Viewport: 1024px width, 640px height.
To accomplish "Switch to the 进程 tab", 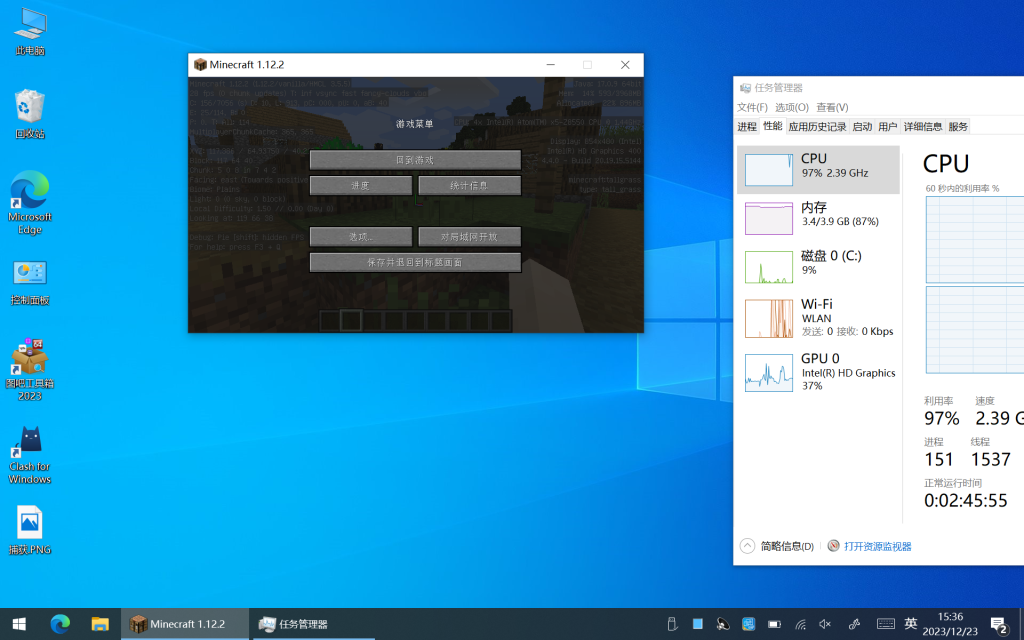I will (747, 127).
